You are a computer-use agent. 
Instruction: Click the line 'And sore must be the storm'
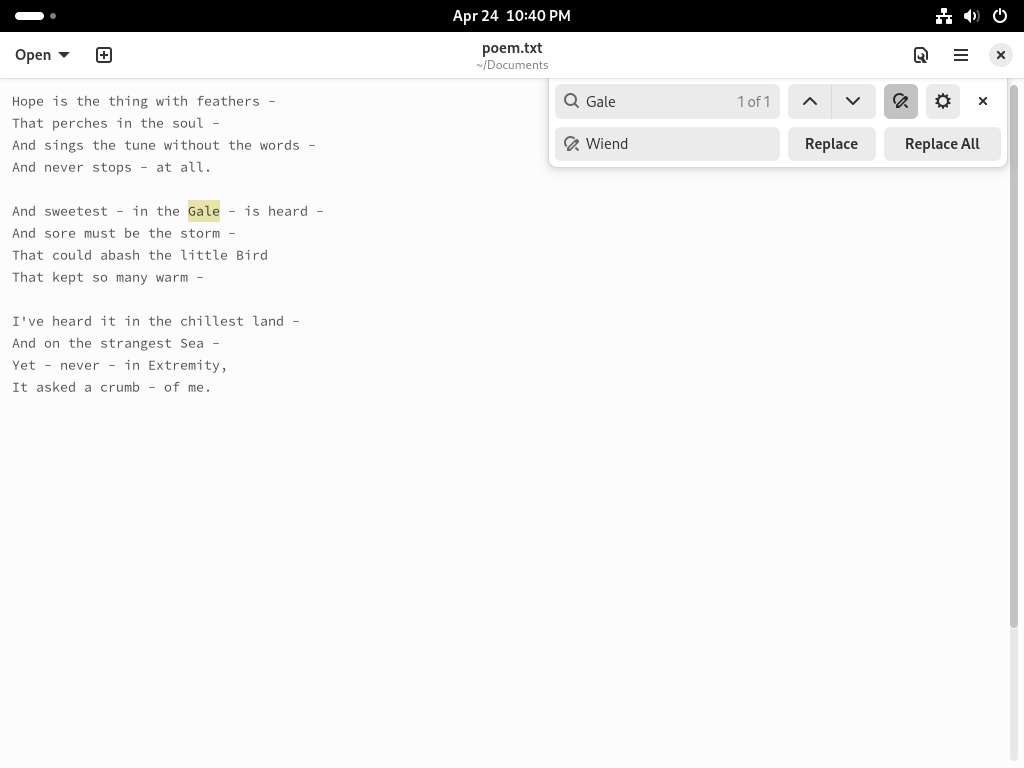123,233
